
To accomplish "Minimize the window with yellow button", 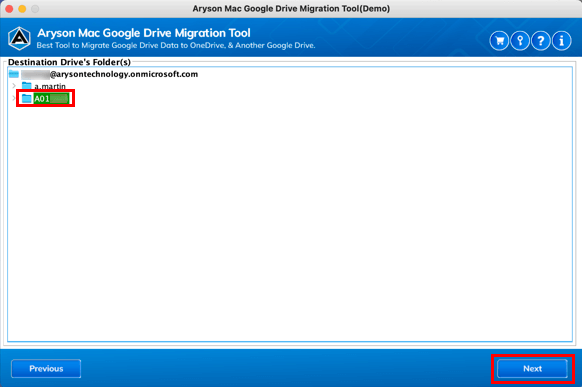I will (22, 9).
